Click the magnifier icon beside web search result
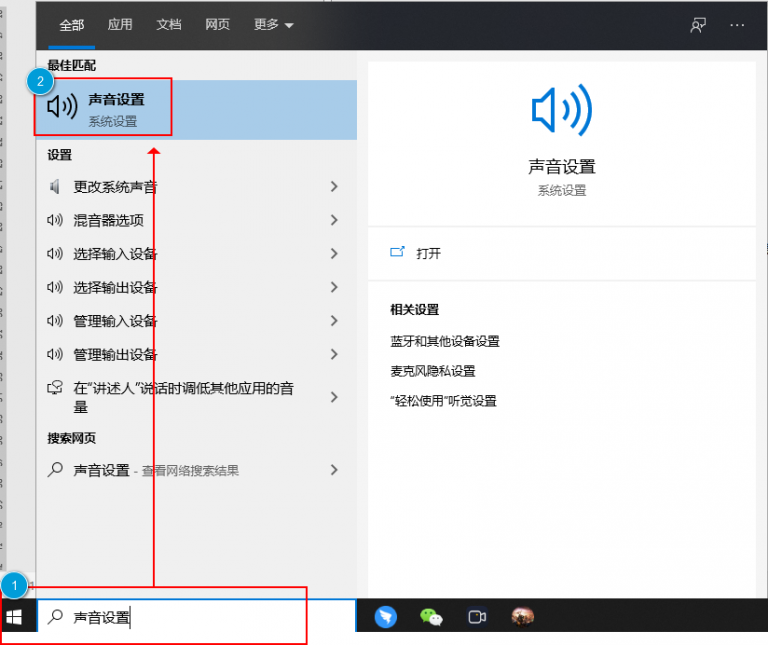 click(55, 470)
